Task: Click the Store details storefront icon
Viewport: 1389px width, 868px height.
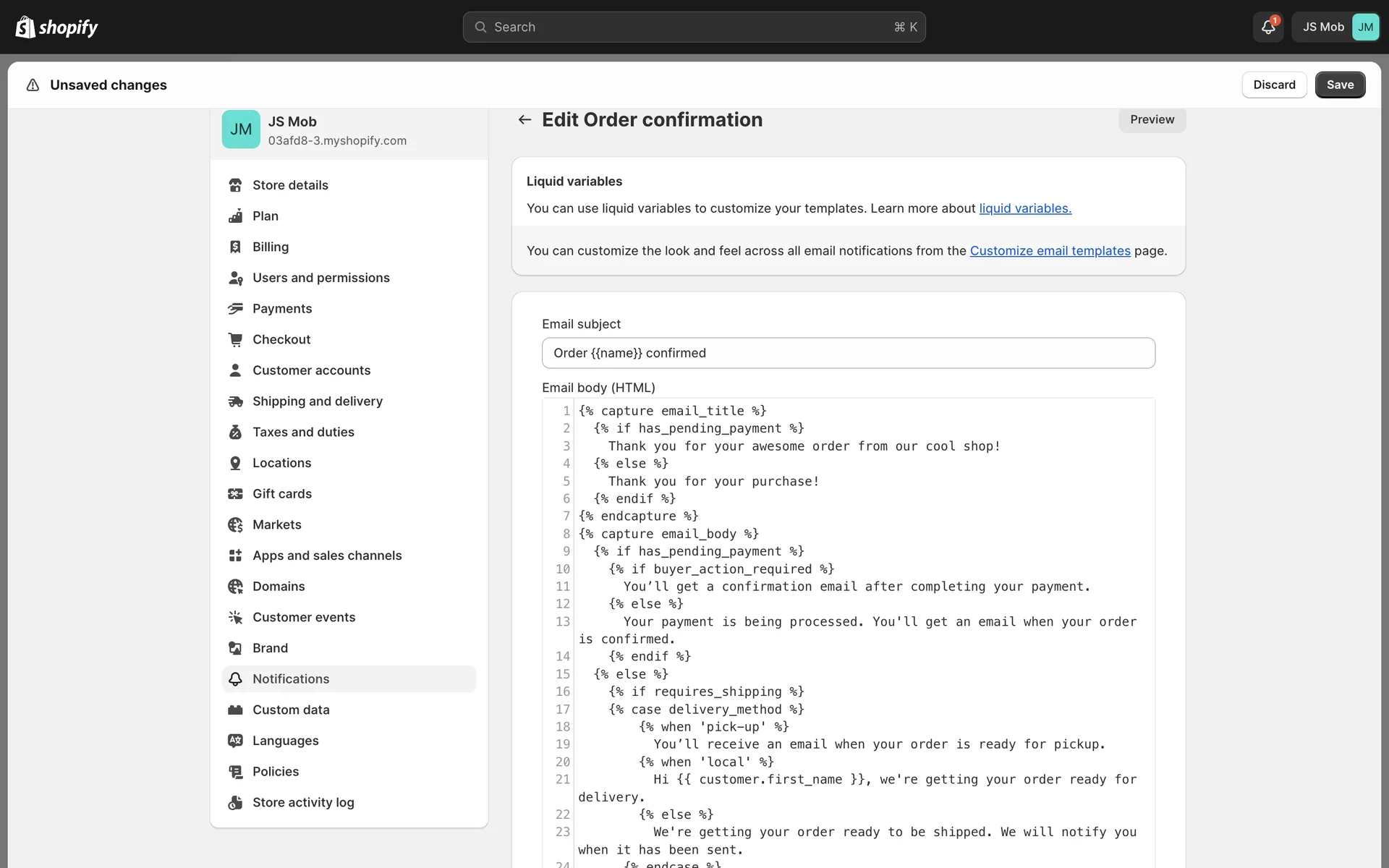Action: 235,185
